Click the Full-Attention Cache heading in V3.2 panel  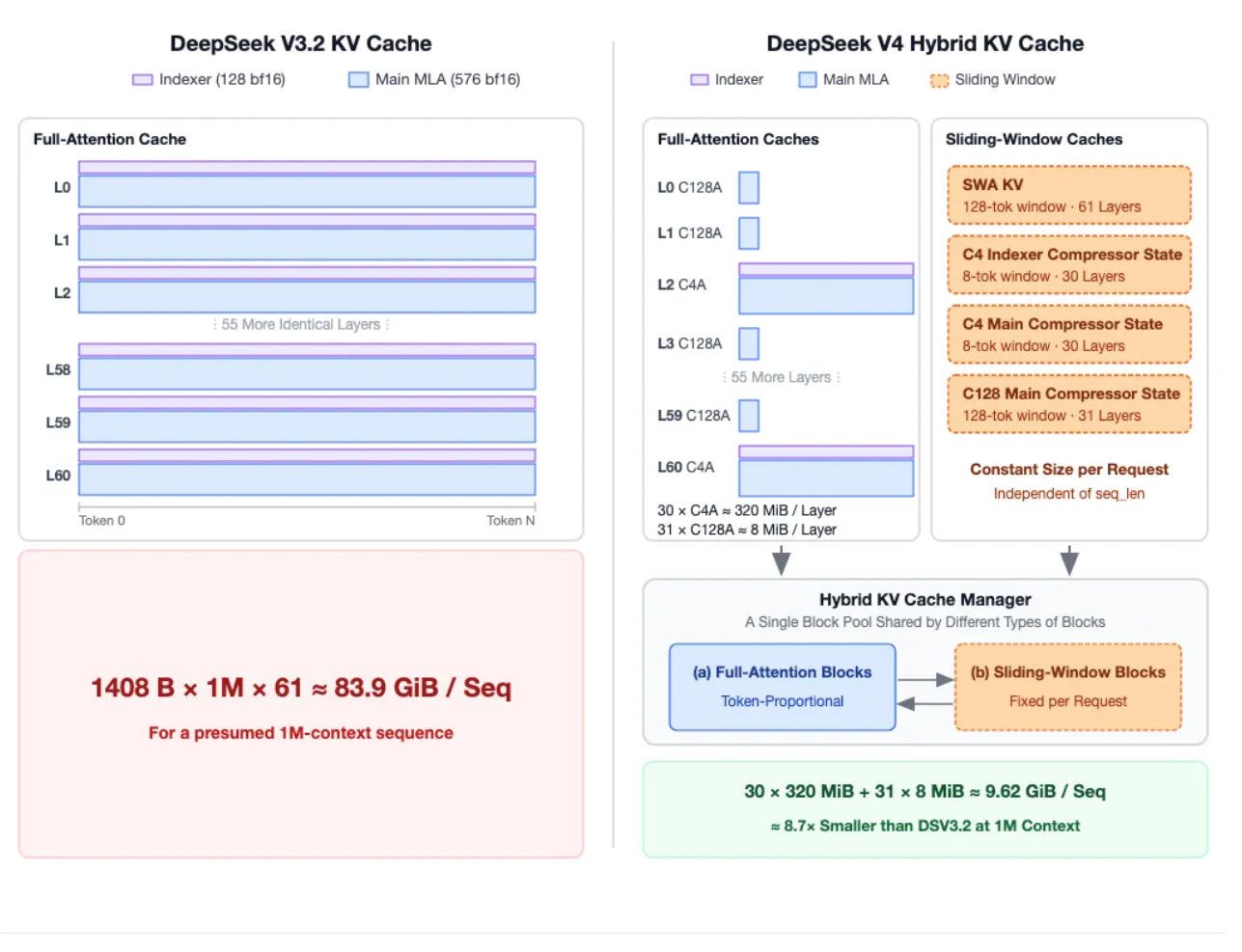coord(110,139)
